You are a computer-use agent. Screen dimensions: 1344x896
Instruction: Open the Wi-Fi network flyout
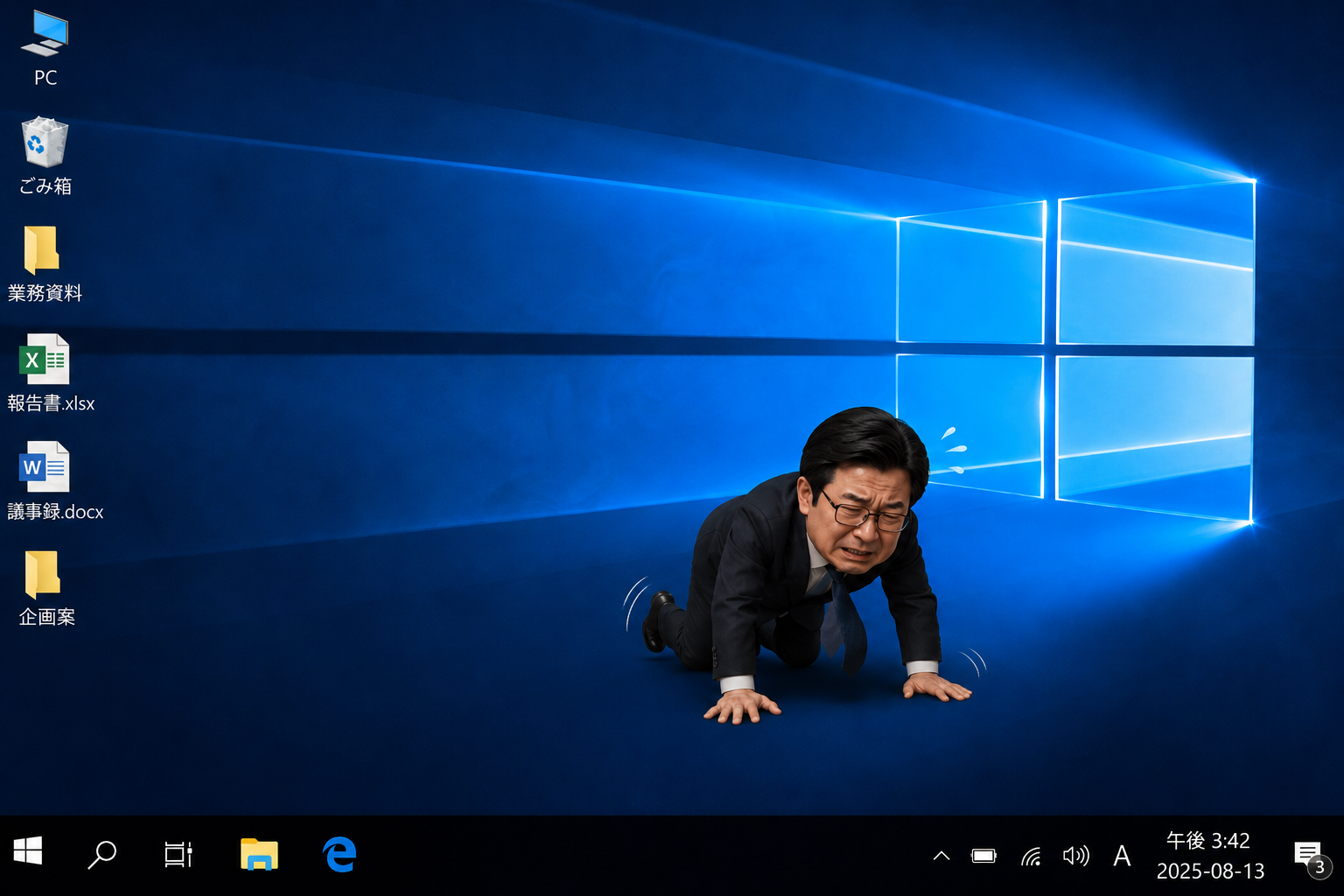click(1032, 857)
